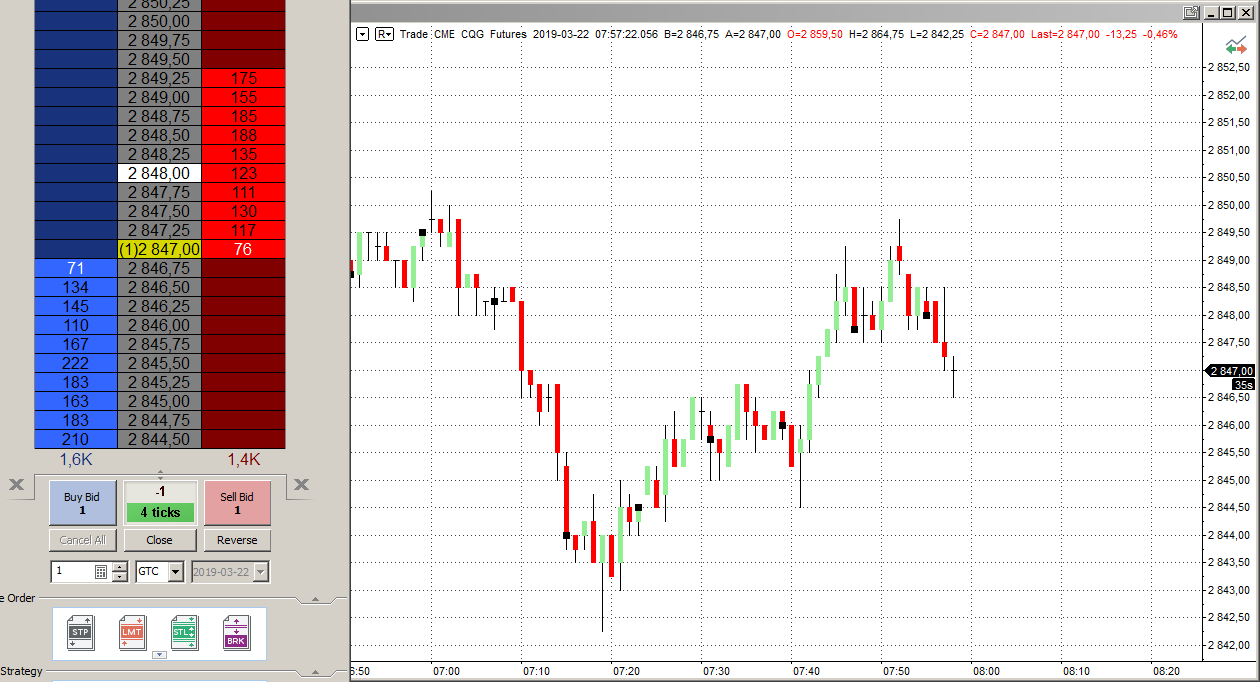Click the 08:00 label on time axis
The height and width of the screenshot is (682, 1260).
pos(986,671)
